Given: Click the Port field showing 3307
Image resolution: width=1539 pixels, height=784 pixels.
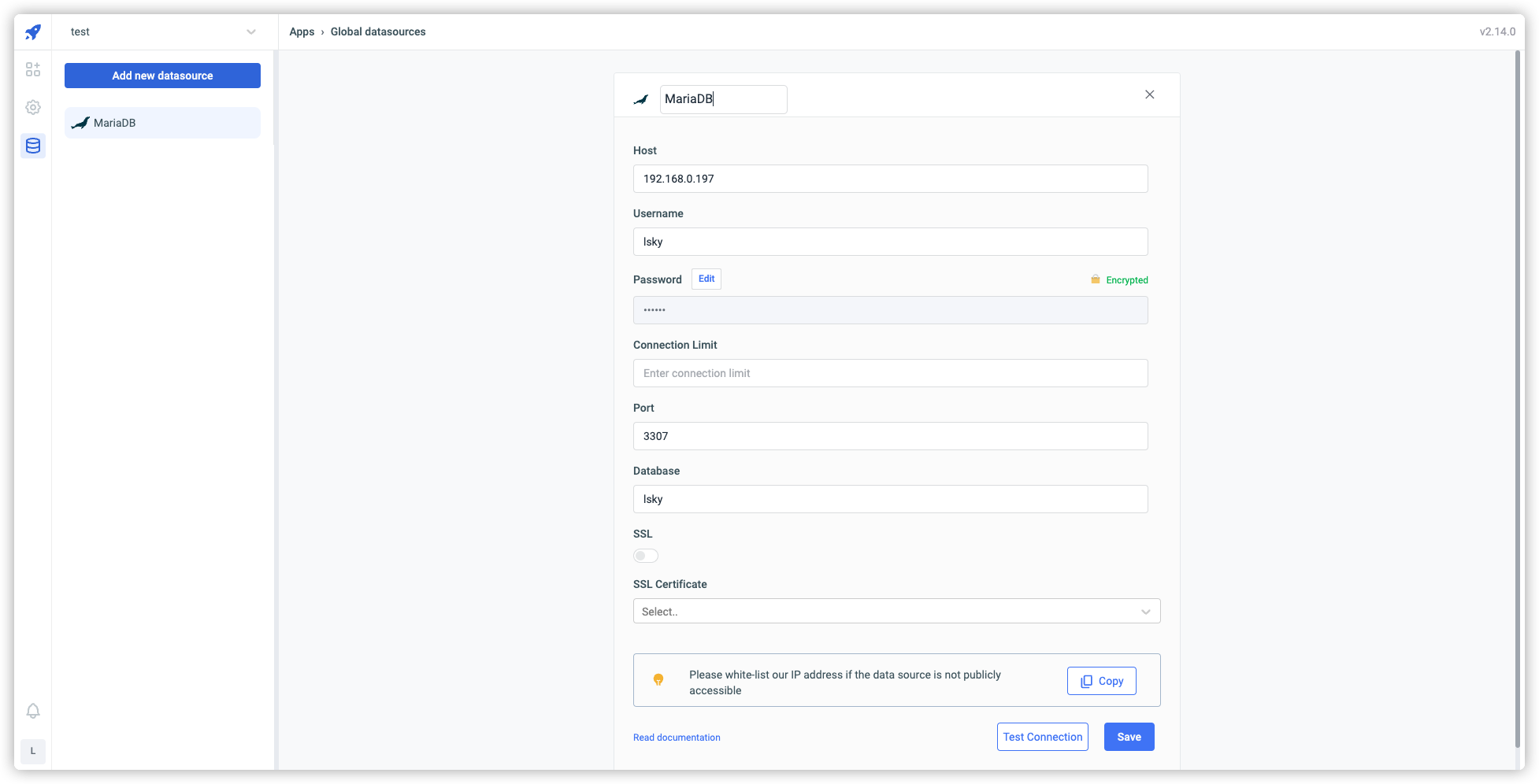Looking at the screenshot, I should pos(890,436).
